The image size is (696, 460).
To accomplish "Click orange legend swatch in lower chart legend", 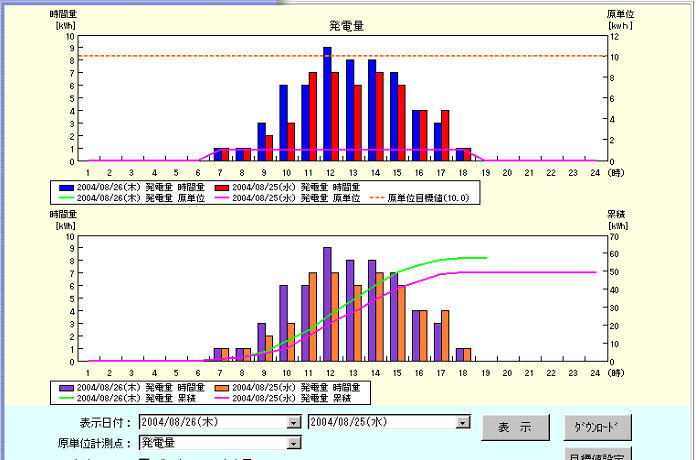I will (221, 388).
